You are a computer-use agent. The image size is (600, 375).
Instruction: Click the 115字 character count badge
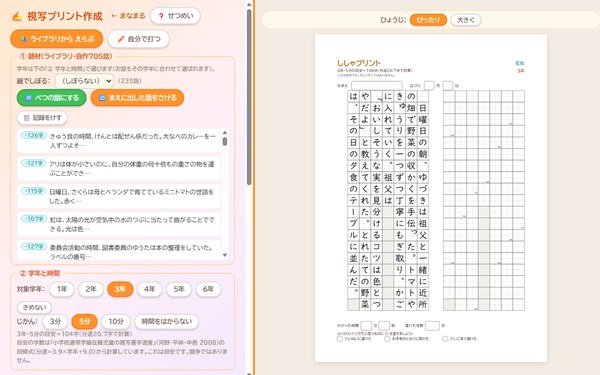pyautogui.click(x=34, y=191)
